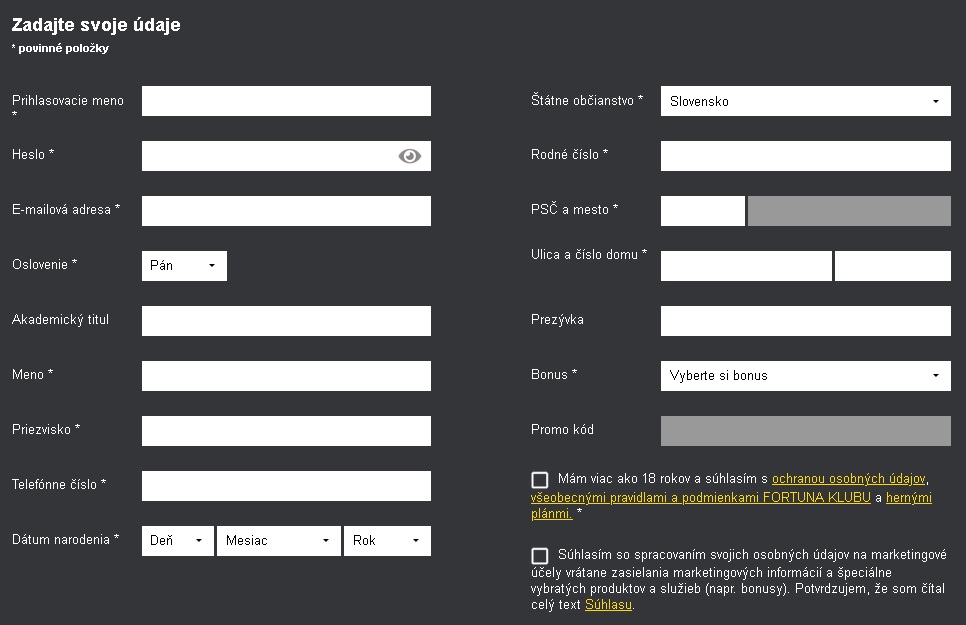Click the Štátne občianstvo dropdown arrow
This screenshot has height=625, width=966.
click(x=936, y=102)
